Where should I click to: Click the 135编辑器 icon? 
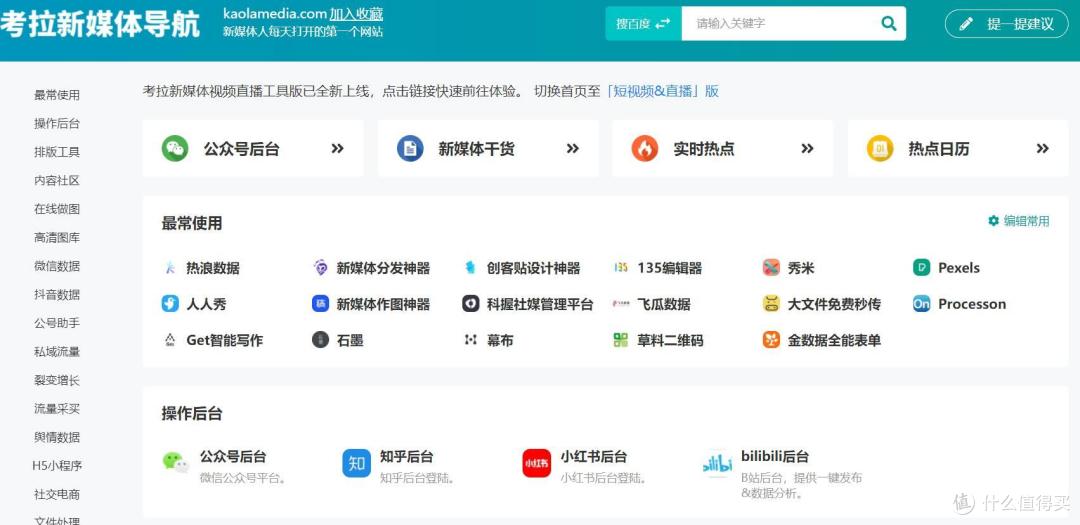tap(621, 268)
